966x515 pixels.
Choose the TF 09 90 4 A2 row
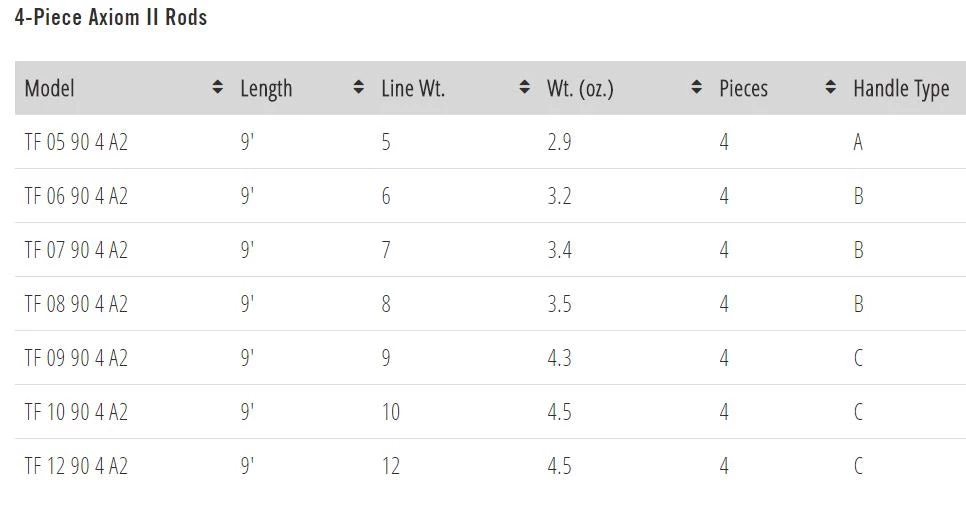(76, 358)
